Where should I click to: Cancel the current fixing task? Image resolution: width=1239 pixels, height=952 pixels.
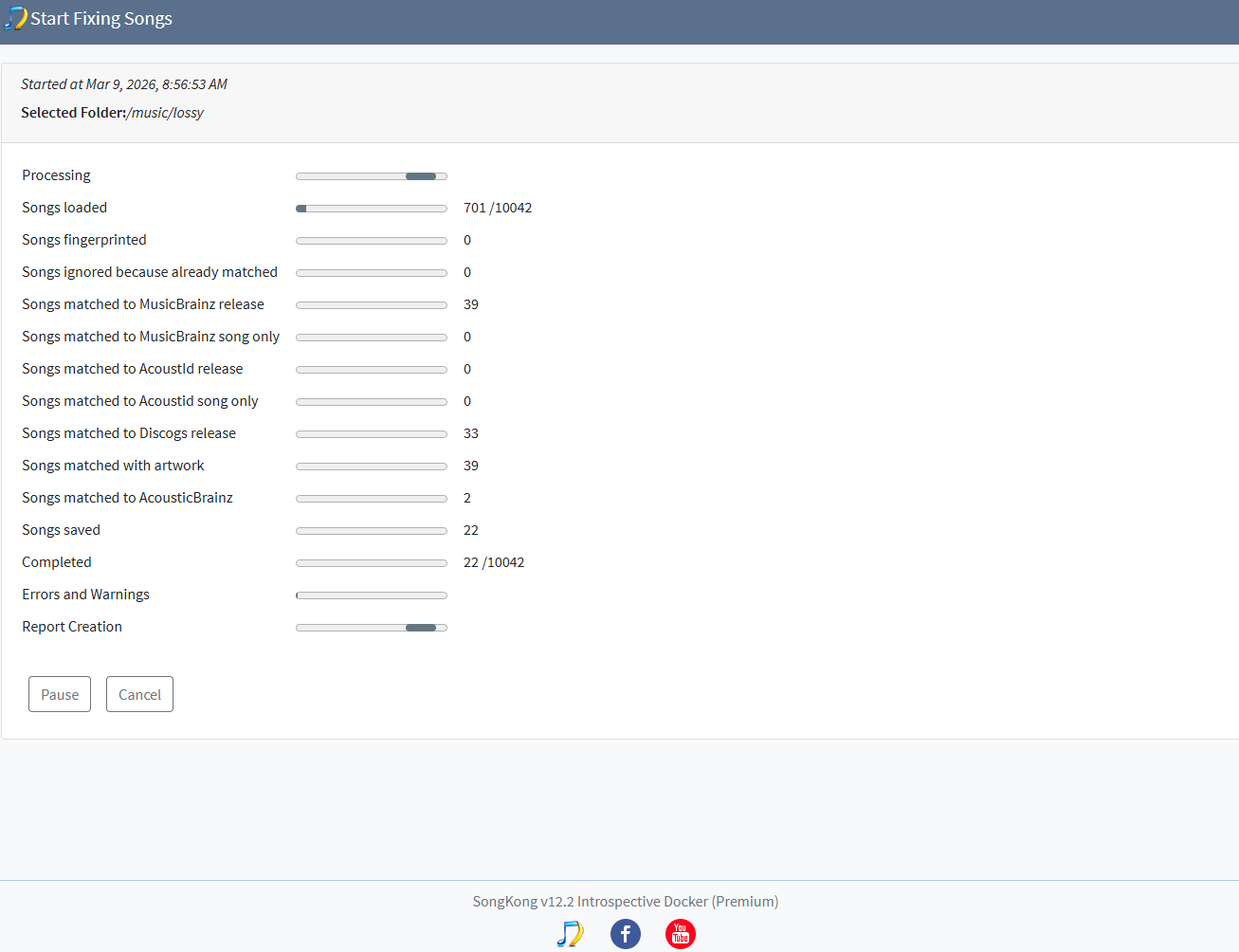coord(139,693)
